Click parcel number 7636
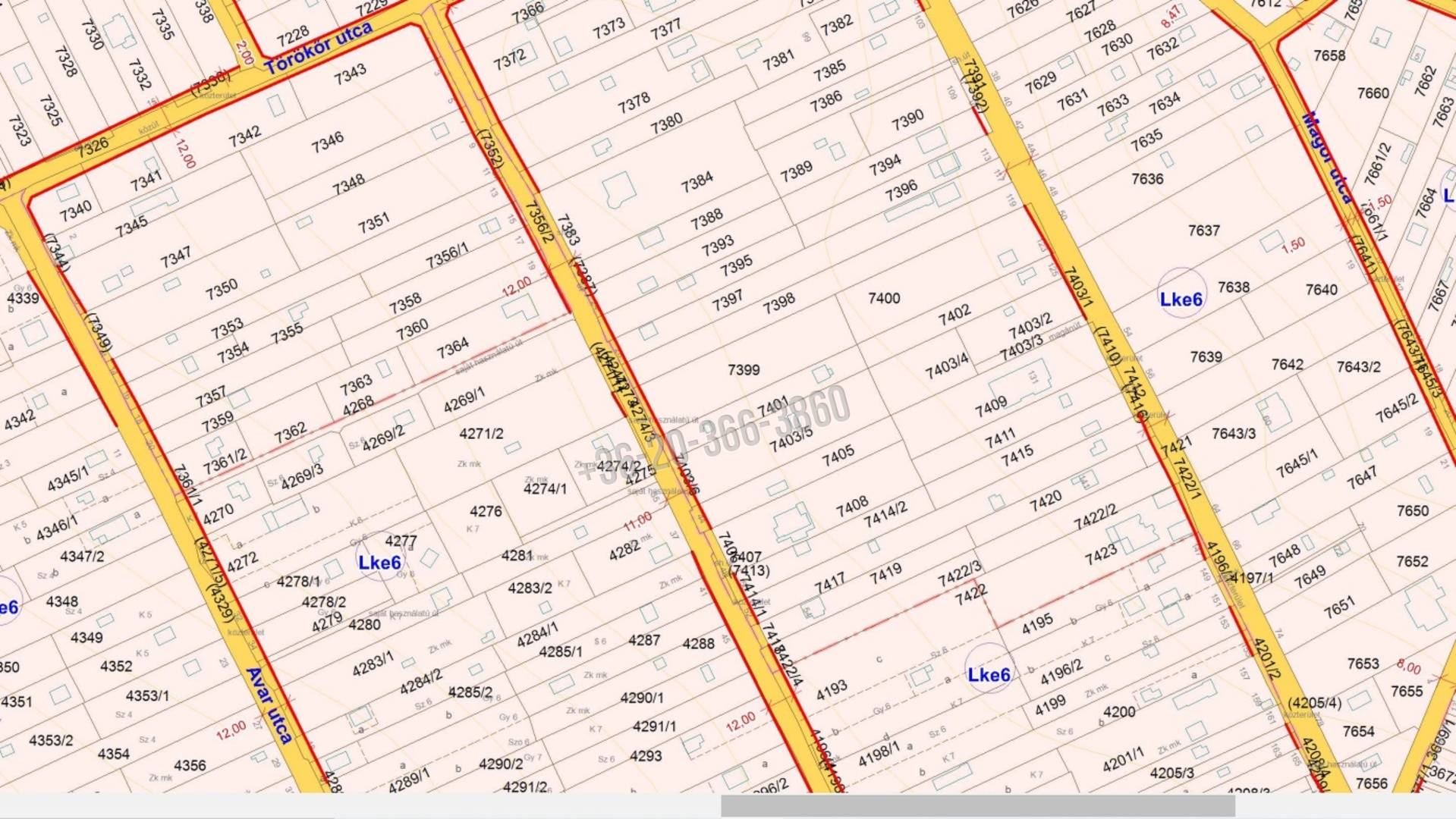The width and height of the screenshot is (1456, 819). (1147, 179)
